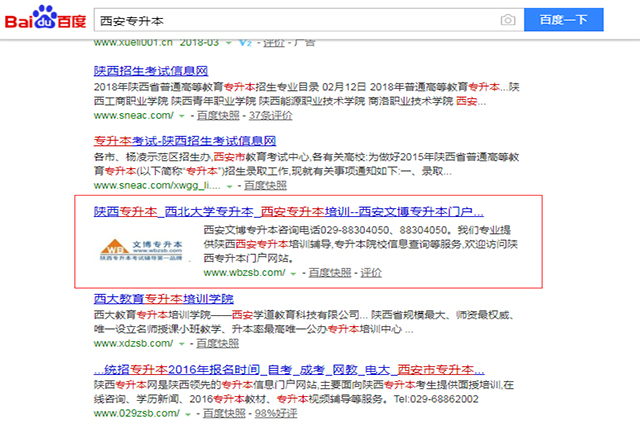Open 百度快照 for www.029zsb.com result
The height and width of the screenshot is (426, 640).
224,413
